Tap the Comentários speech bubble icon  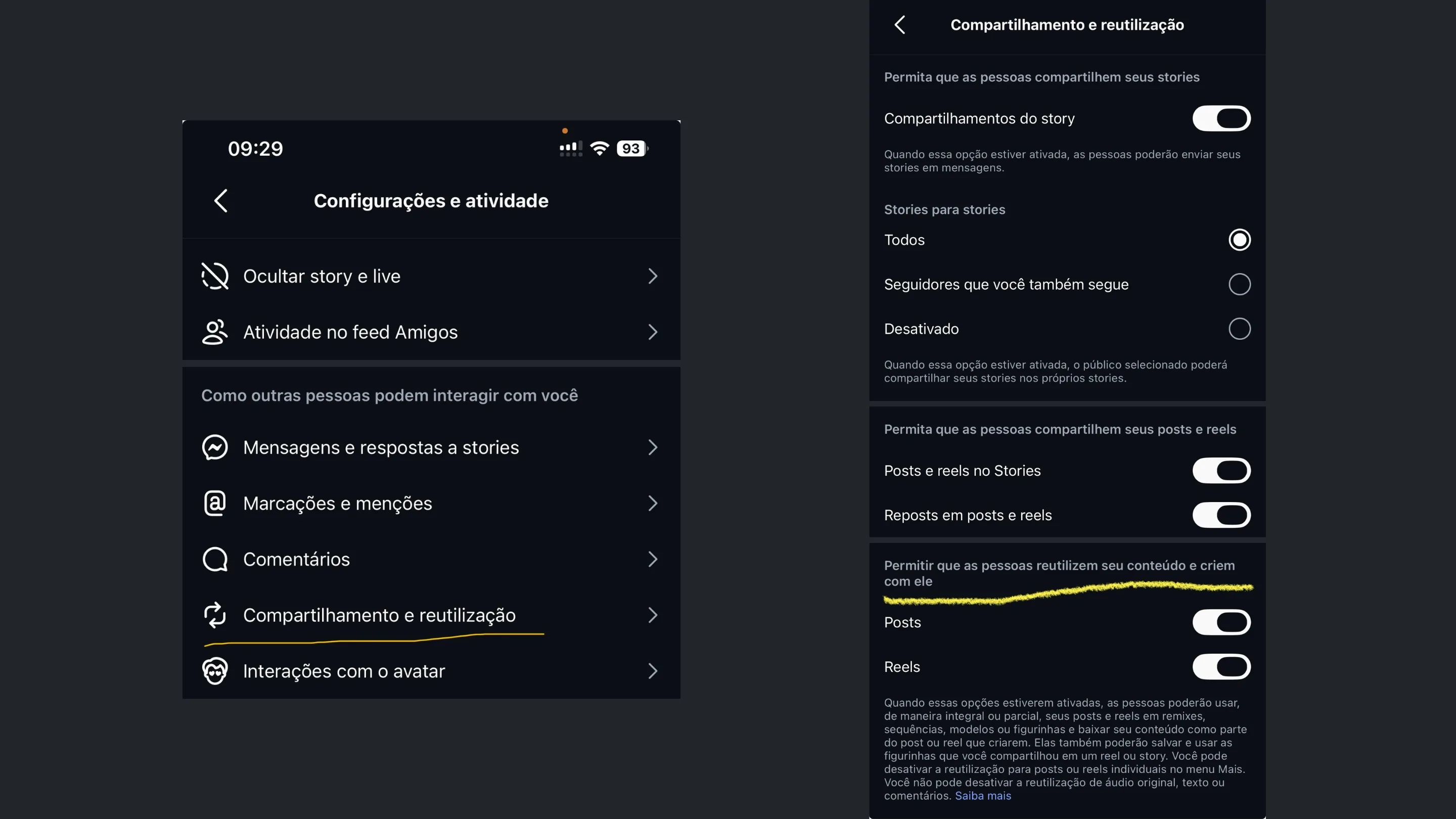[215, 559]
